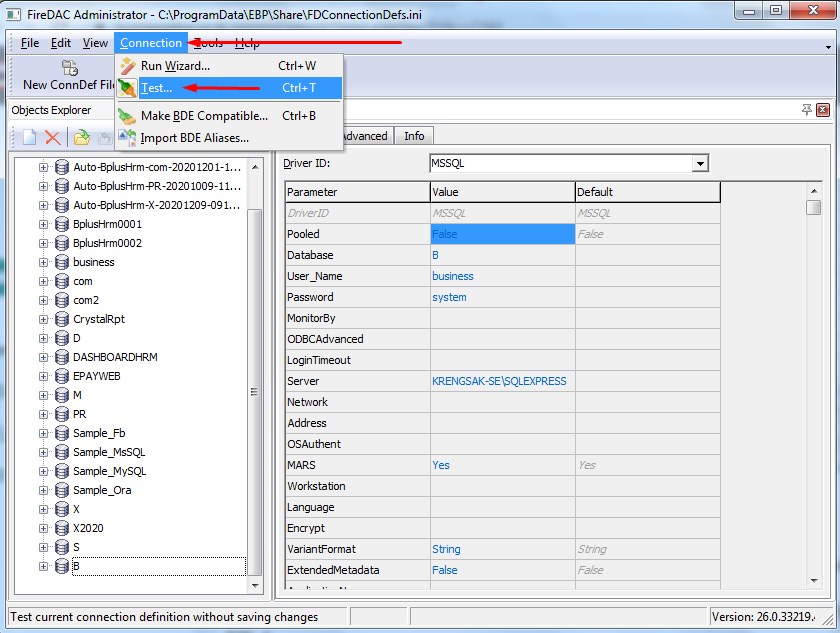Select the DASHBOARDHRM database icon

click(x=62, y=357)
